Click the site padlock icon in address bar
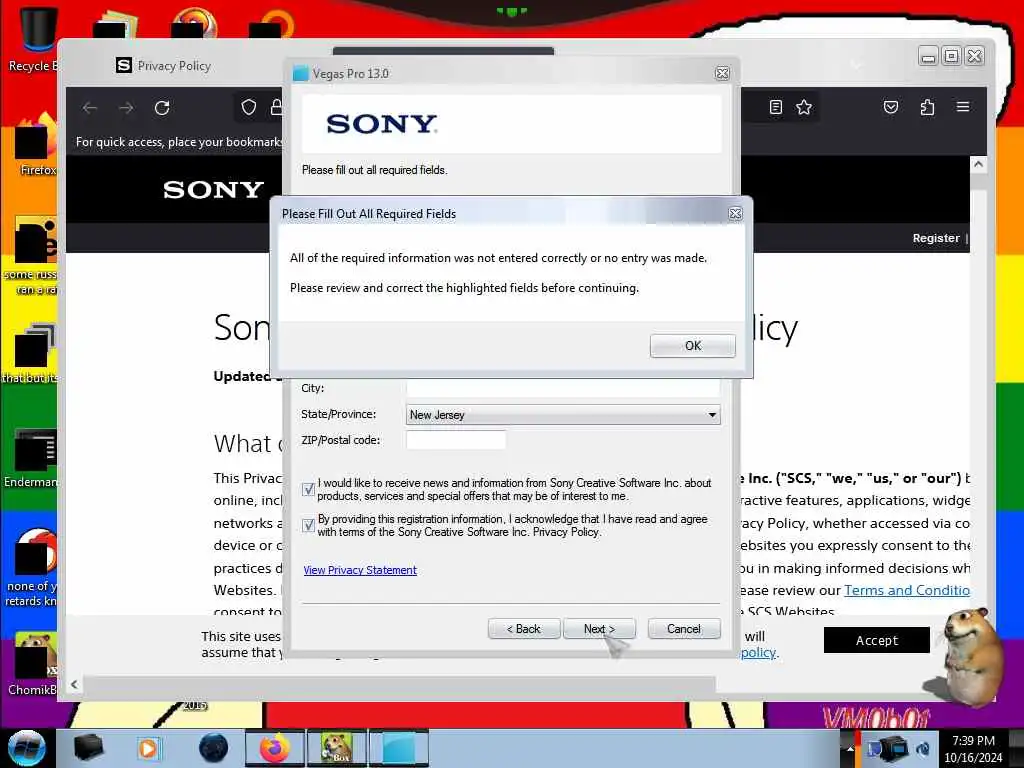 [x=276, y=107]
